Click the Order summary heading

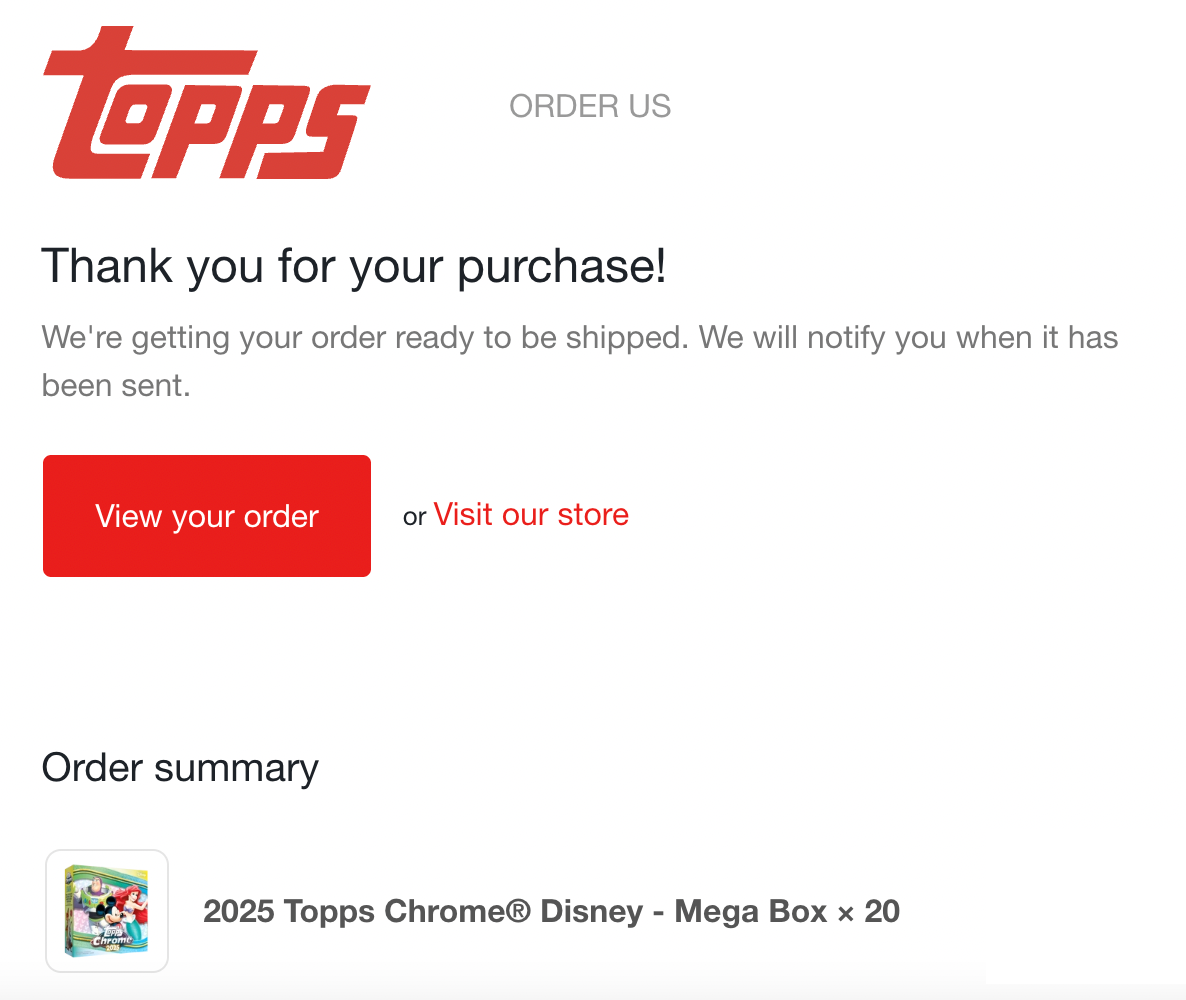[180, 769]
